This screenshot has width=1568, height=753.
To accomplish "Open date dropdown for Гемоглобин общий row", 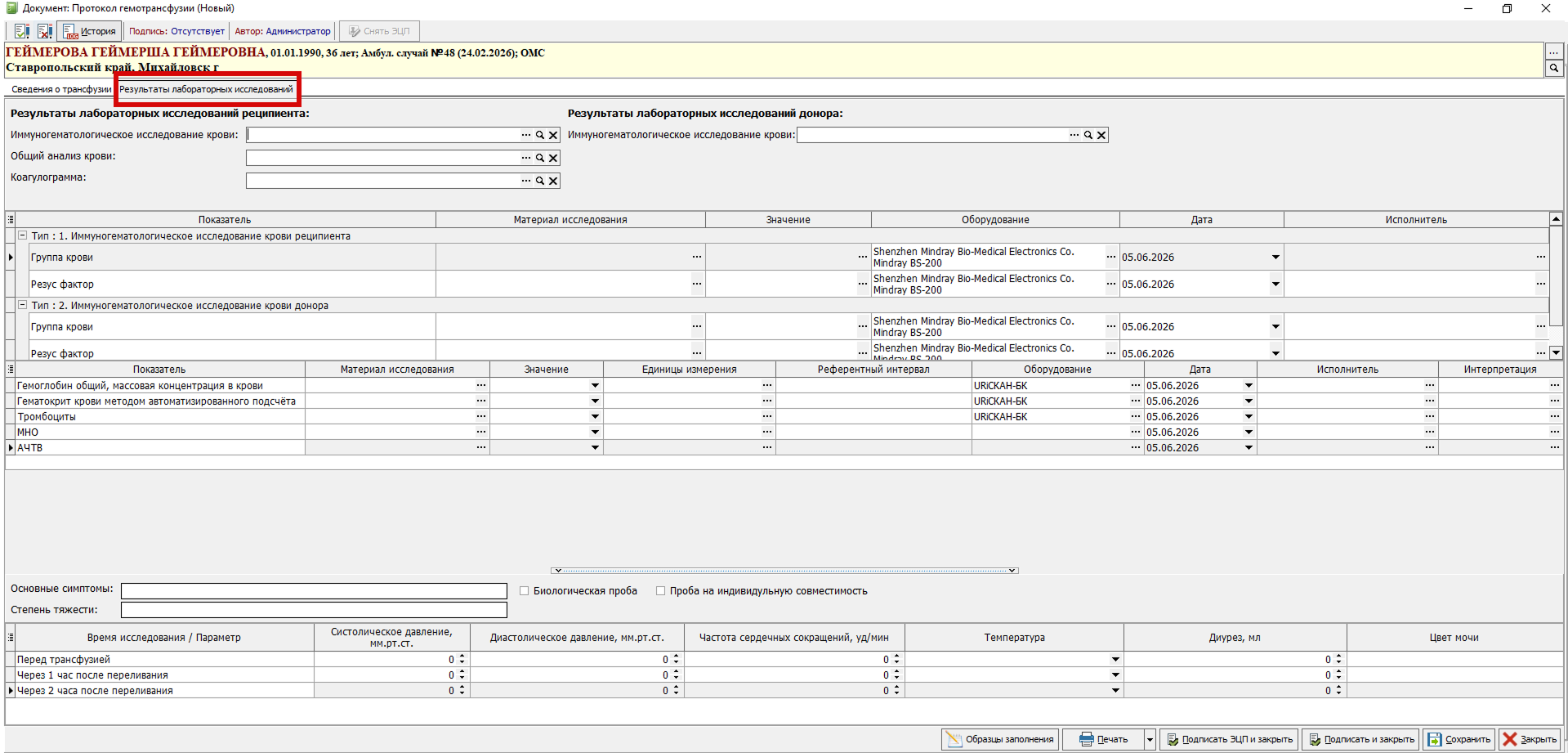I will point(1249,385).
